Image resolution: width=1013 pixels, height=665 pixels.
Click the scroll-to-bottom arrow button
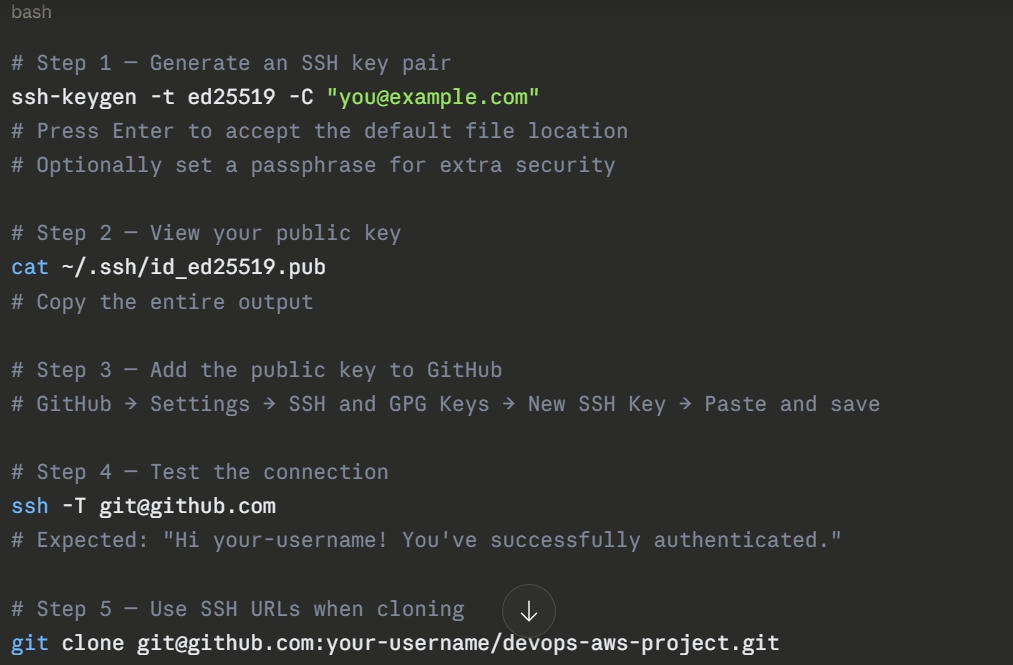tap(529, 611)
